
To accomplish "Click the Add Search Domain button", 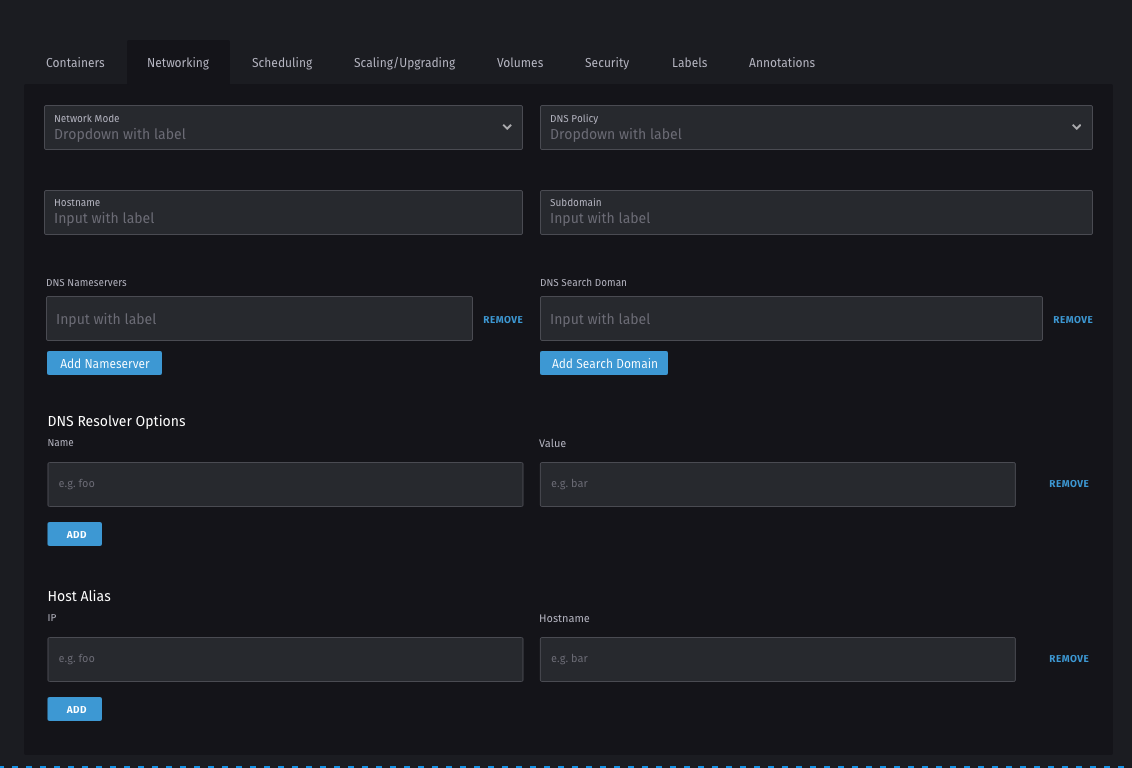I will pyautogui.click(x=604, y=363).
